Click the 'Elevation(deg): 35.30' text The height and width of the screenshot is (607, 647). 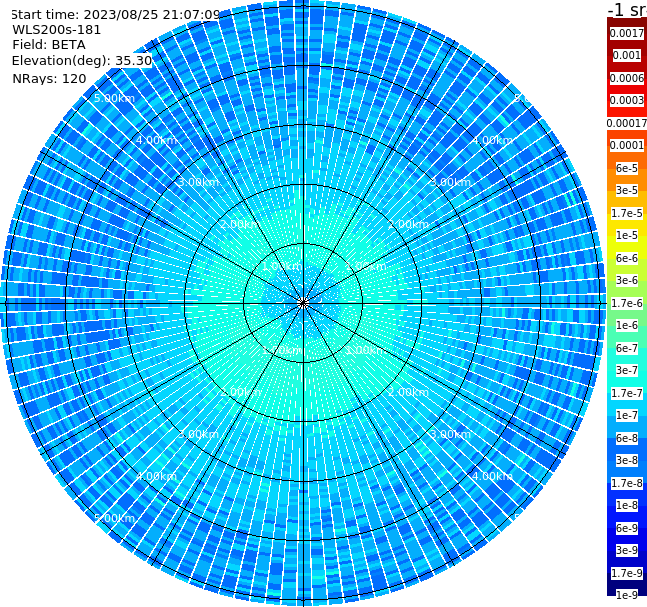coord(82,61)
